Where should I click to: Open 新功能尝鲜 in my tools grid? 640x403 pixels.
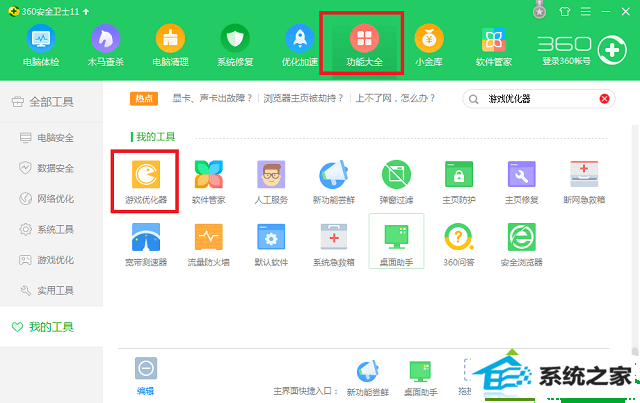pos(333,182)
